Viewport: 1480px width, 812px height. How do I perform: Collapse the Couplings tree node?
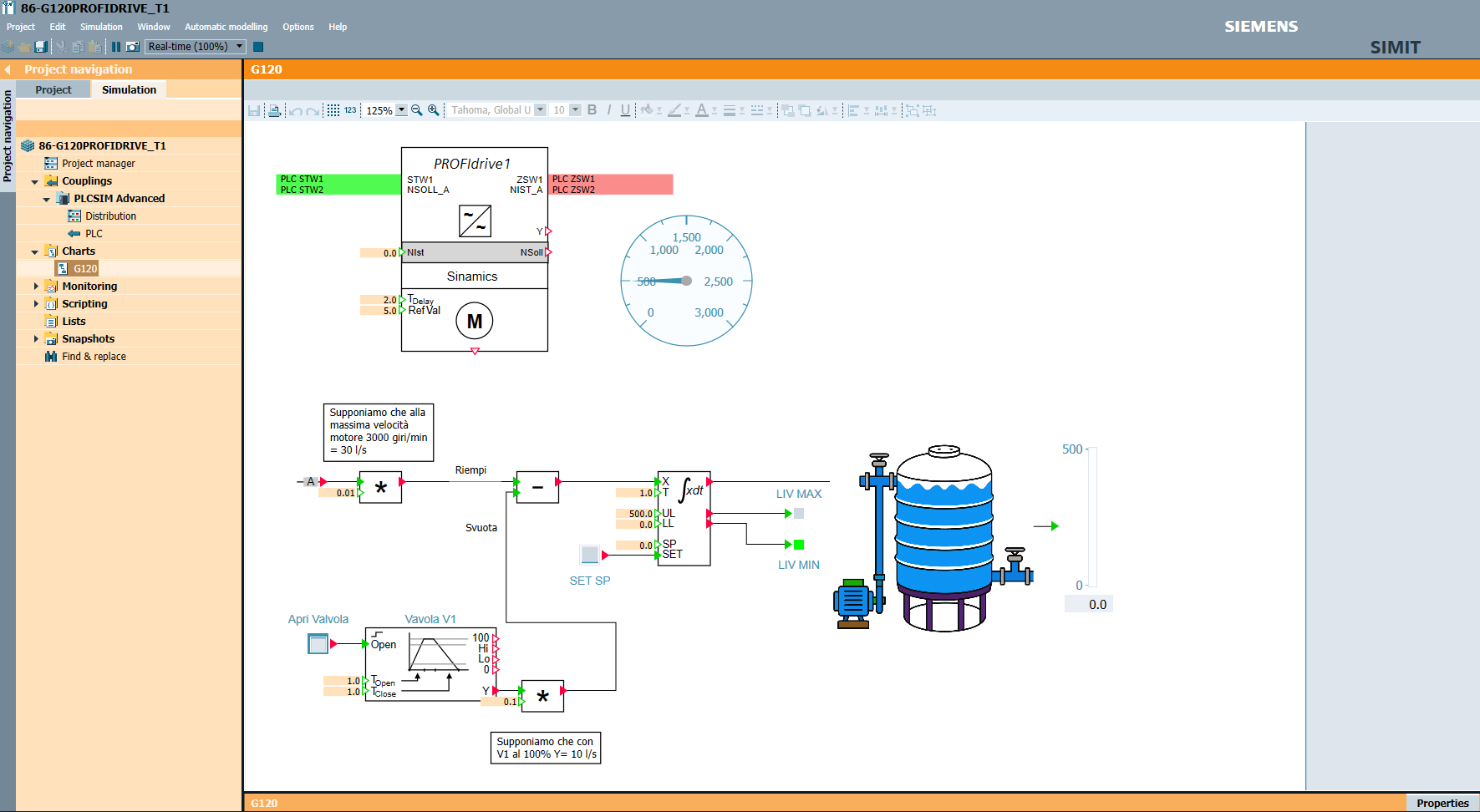34,181
